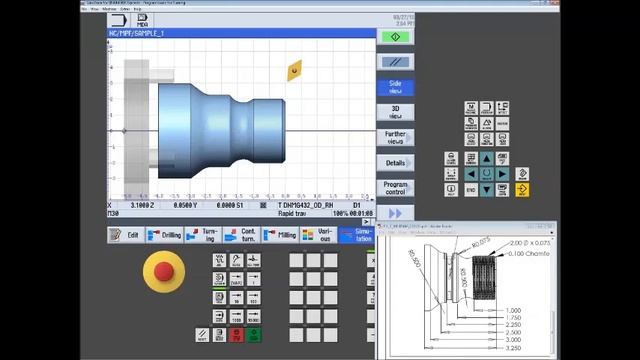Click the Machine operating area key
The width and height of the screenshot is (640, 360).
coord(471,108)
